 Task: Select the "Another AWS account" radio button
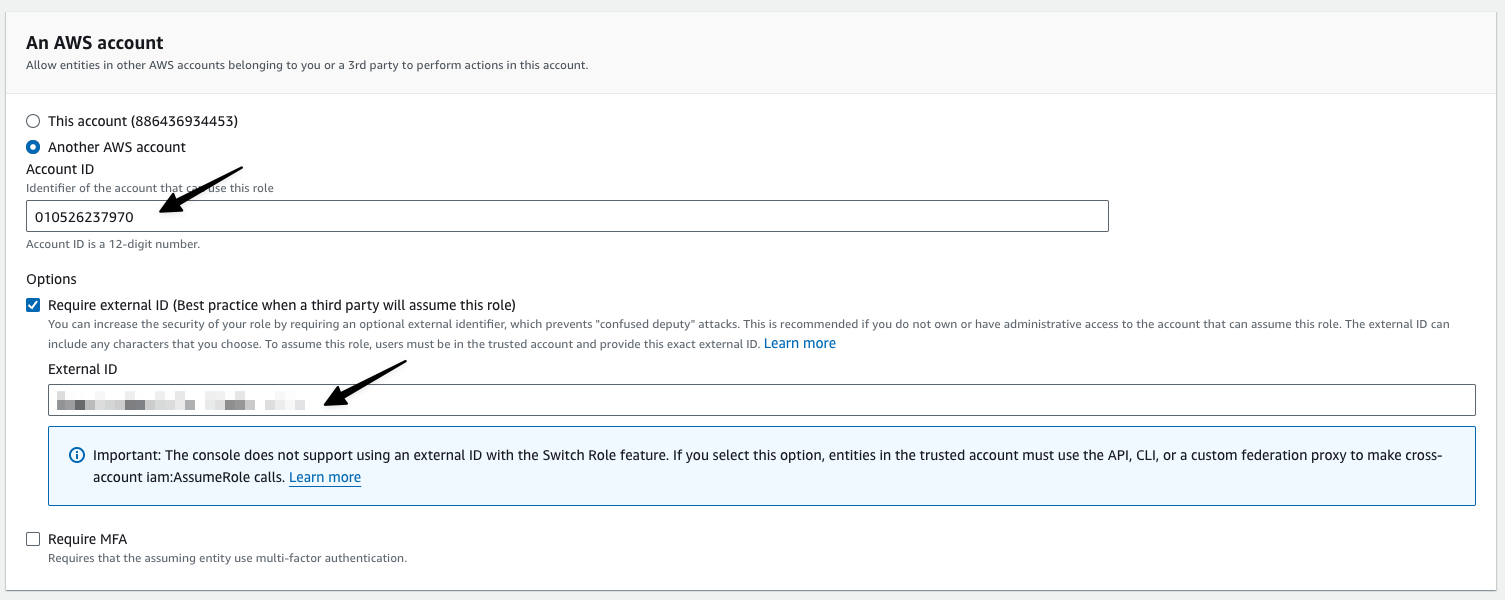(x=33, y=147)
